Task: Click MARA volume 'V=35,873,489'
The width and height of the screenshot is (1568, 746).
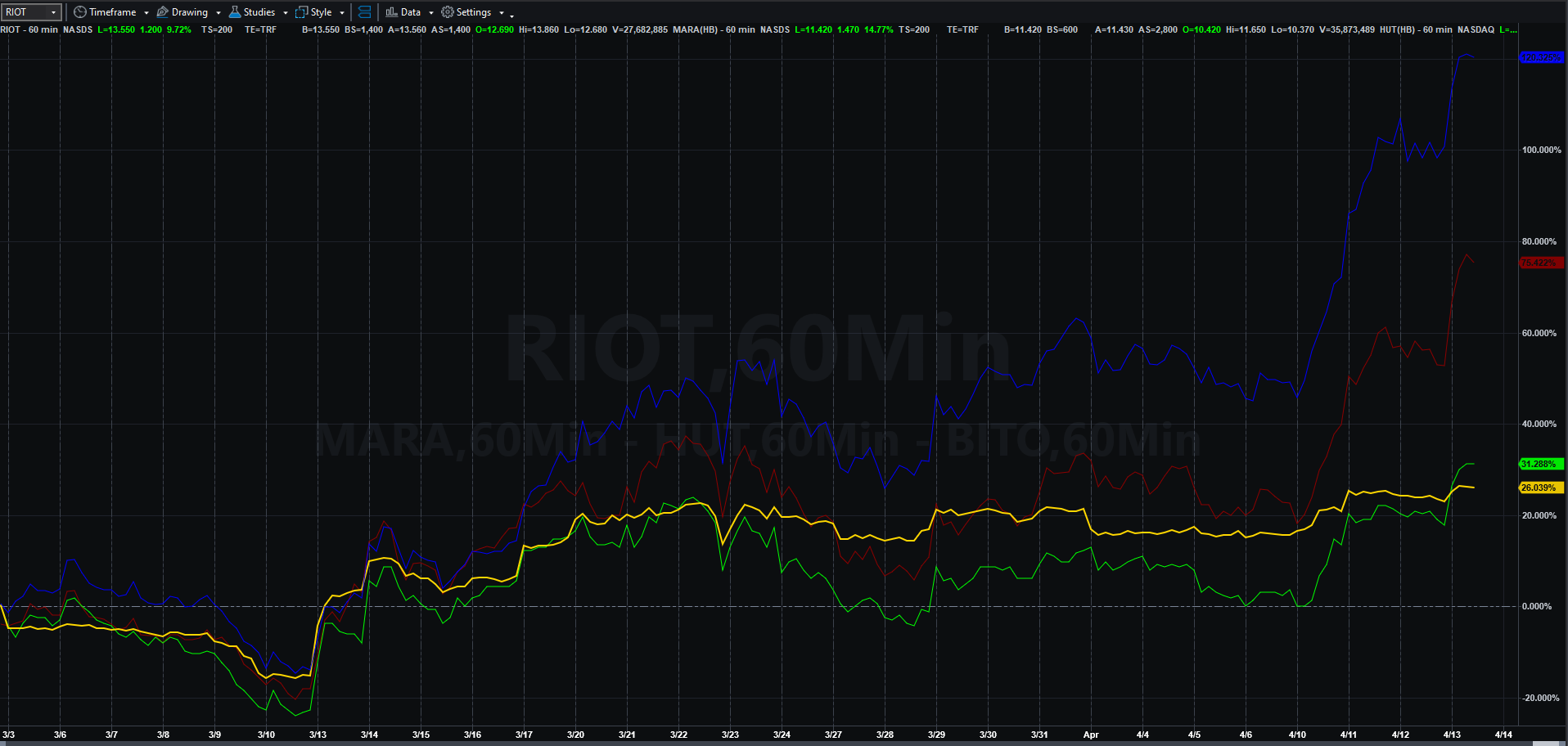Action: (x=1347, y=29)
